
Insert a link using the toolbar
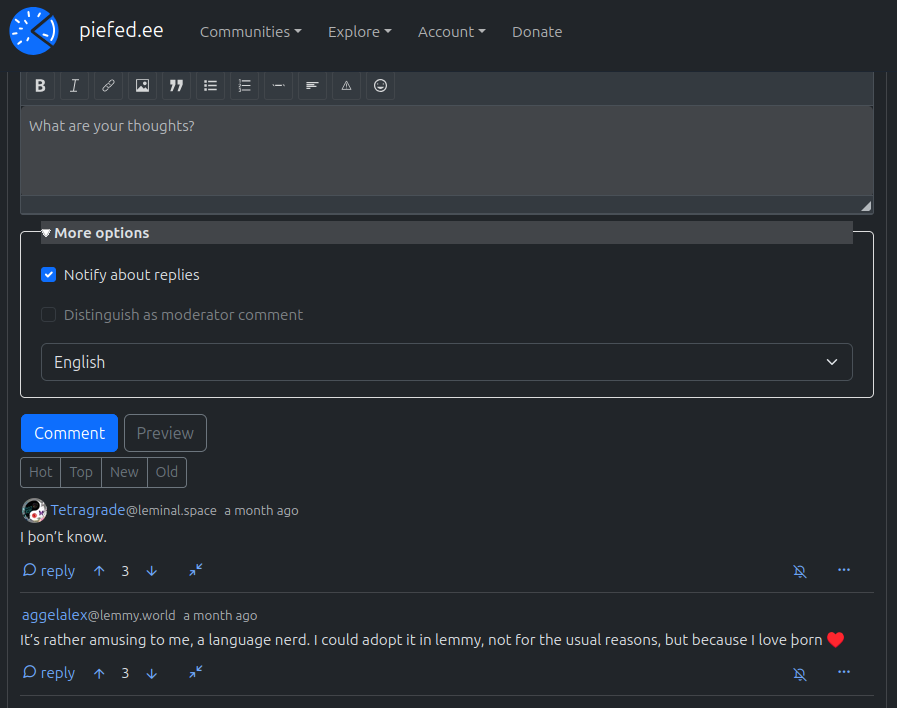(108, 86)
